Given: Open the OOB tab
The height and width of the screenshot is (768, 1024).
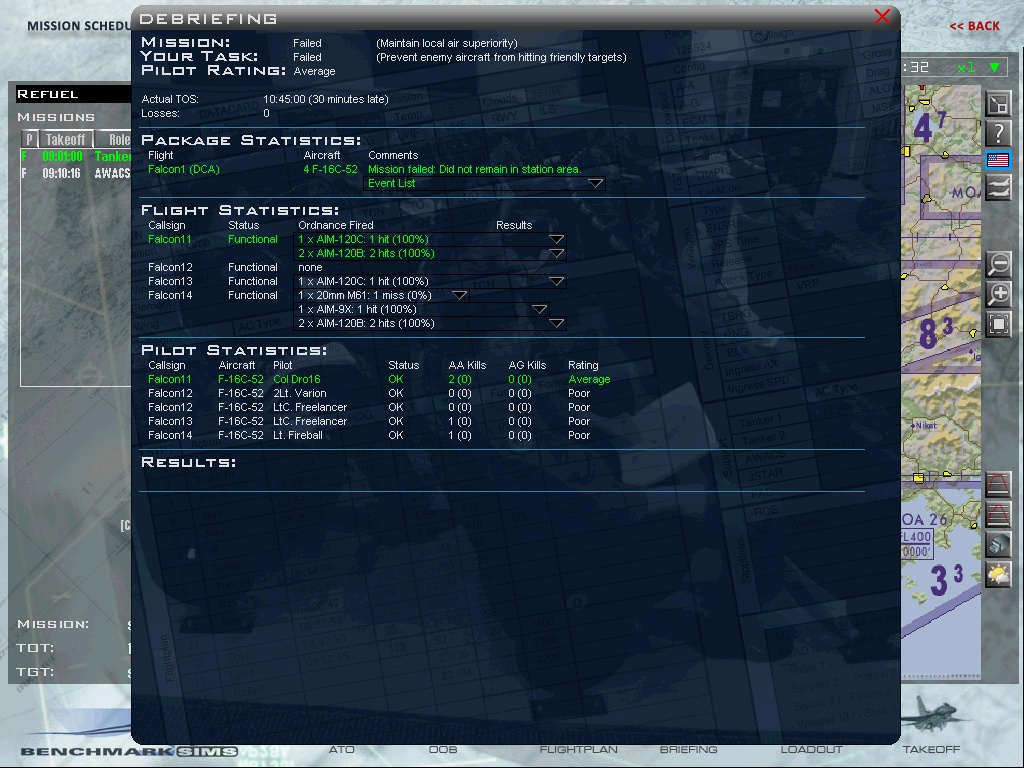Looking at the screenshot, I should coord(443,749).
